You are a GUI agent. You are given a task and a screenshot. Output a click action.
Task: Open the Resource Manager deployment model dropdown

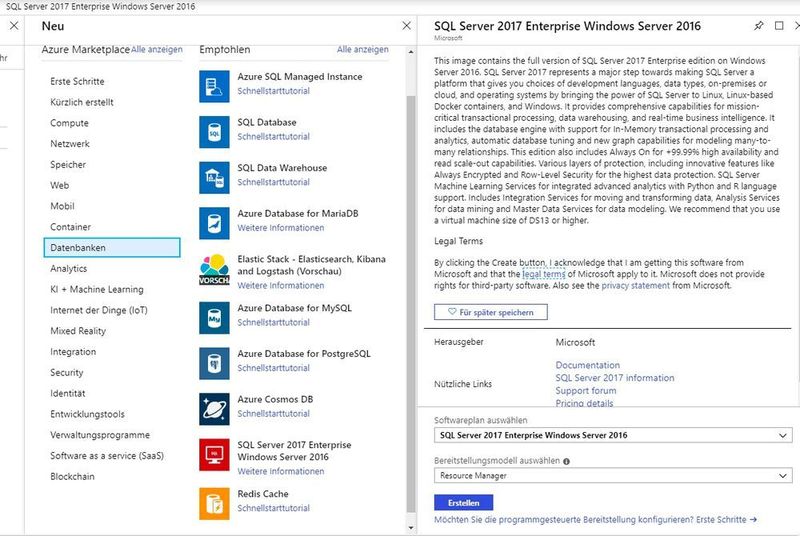point(613,475)
